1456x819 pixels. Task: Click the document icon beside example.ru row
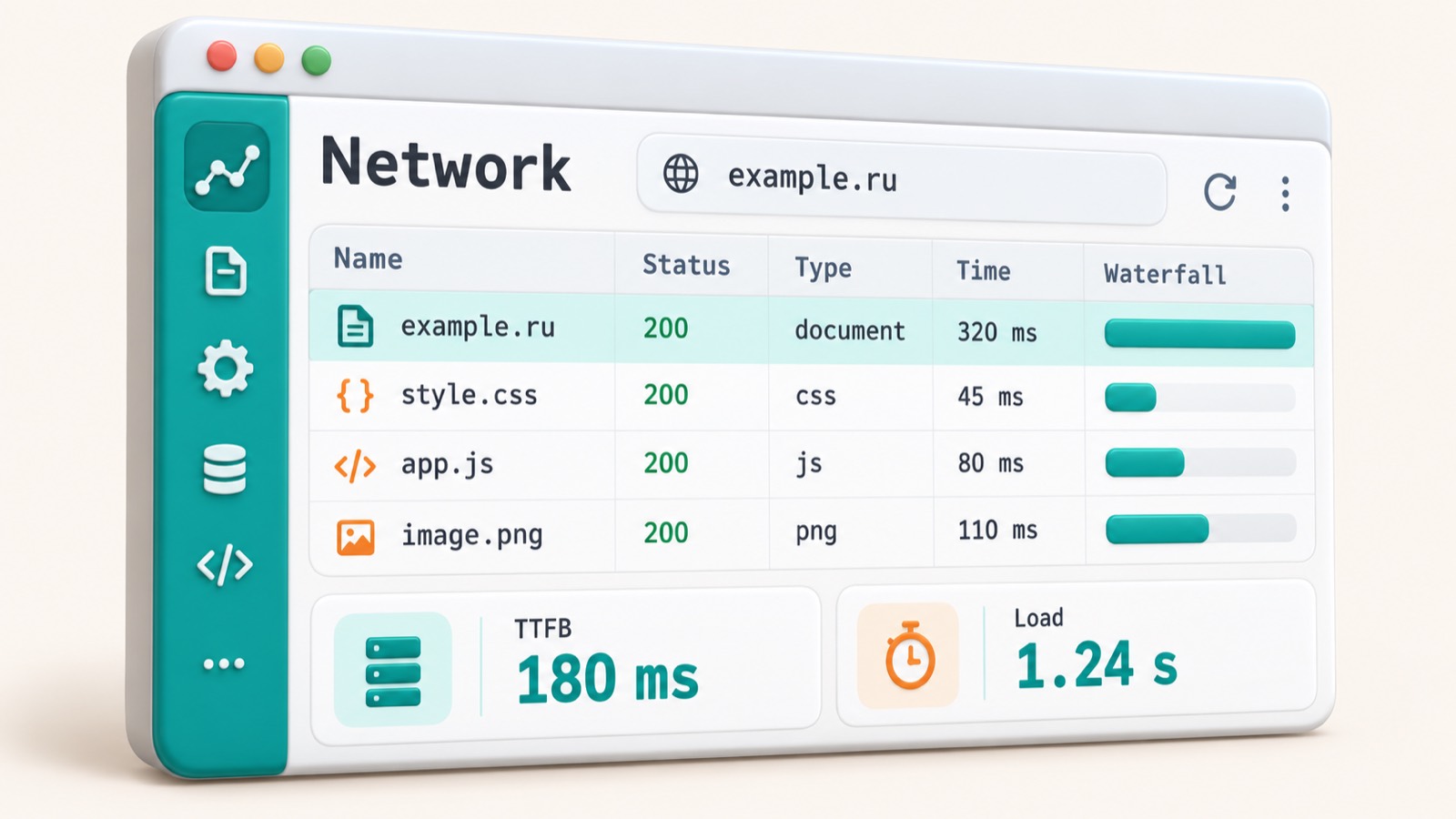point(355,326)
